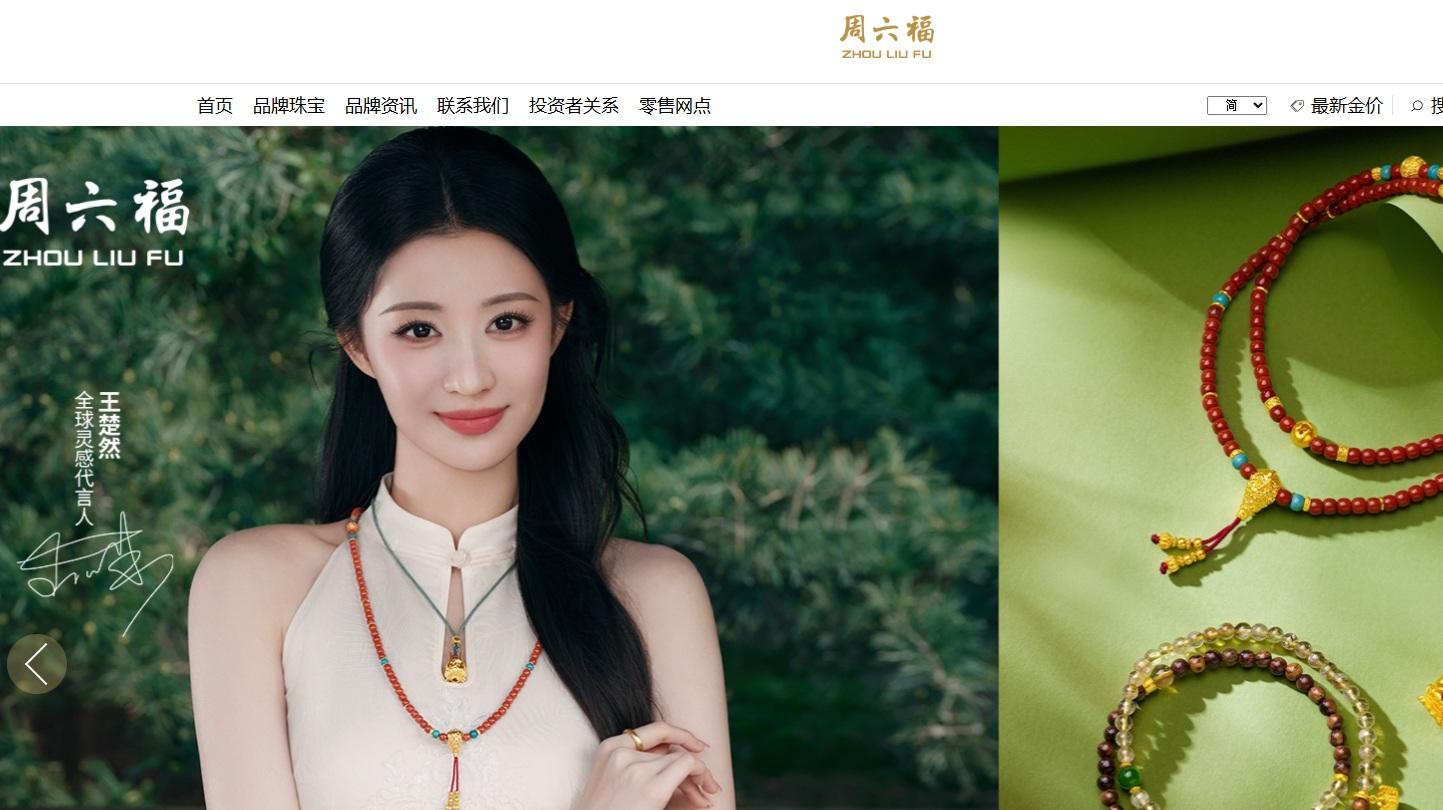
Task: Open 品牌珠宝 menu item
Action: pyautogui.click(x=289, y=106)
